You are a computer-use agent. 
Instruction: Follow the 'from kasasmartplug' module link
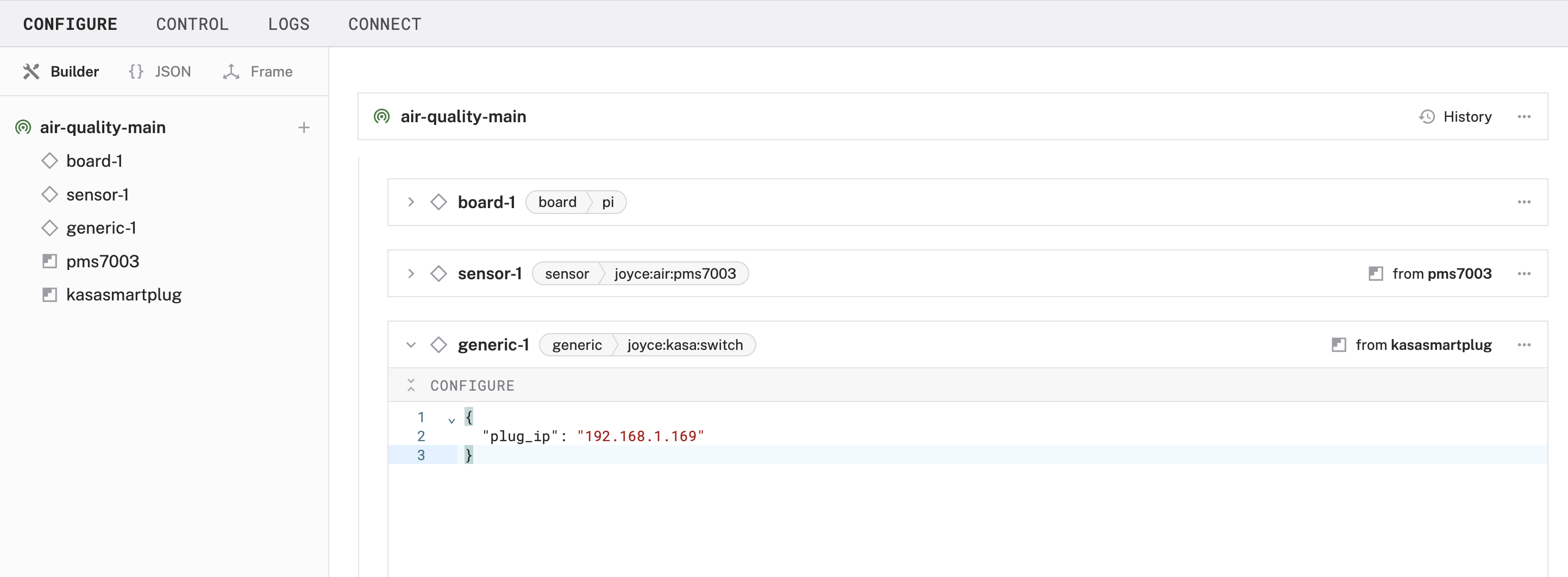[1423, 345]
